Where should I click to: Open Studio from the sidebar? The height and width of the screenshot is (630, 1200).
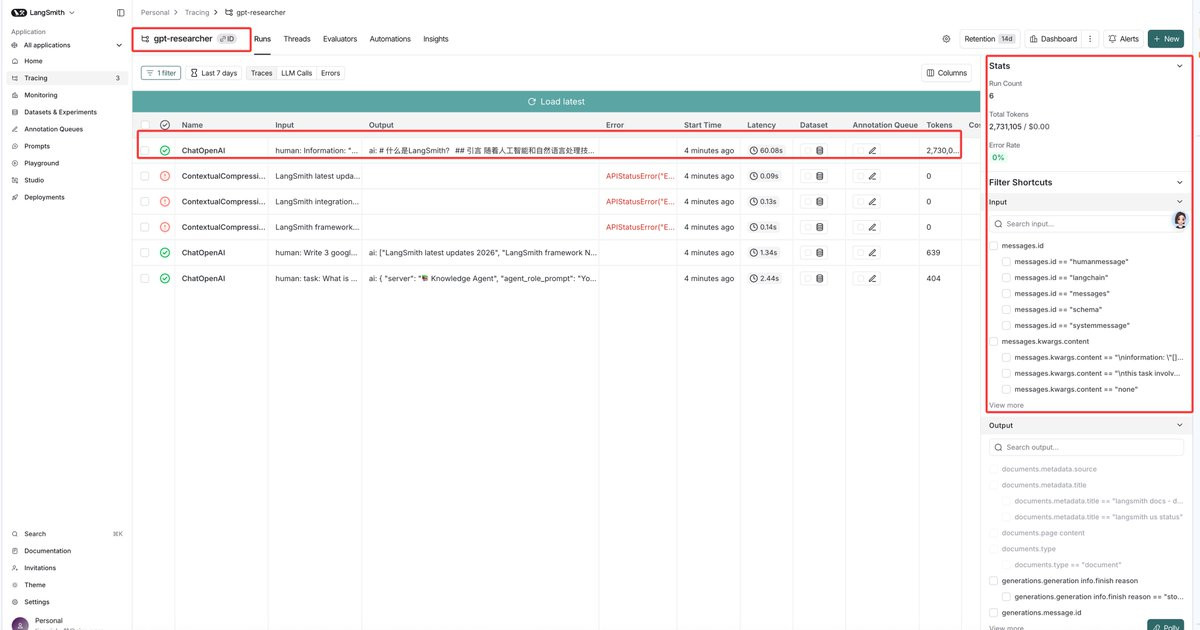(x=34, y=180)
